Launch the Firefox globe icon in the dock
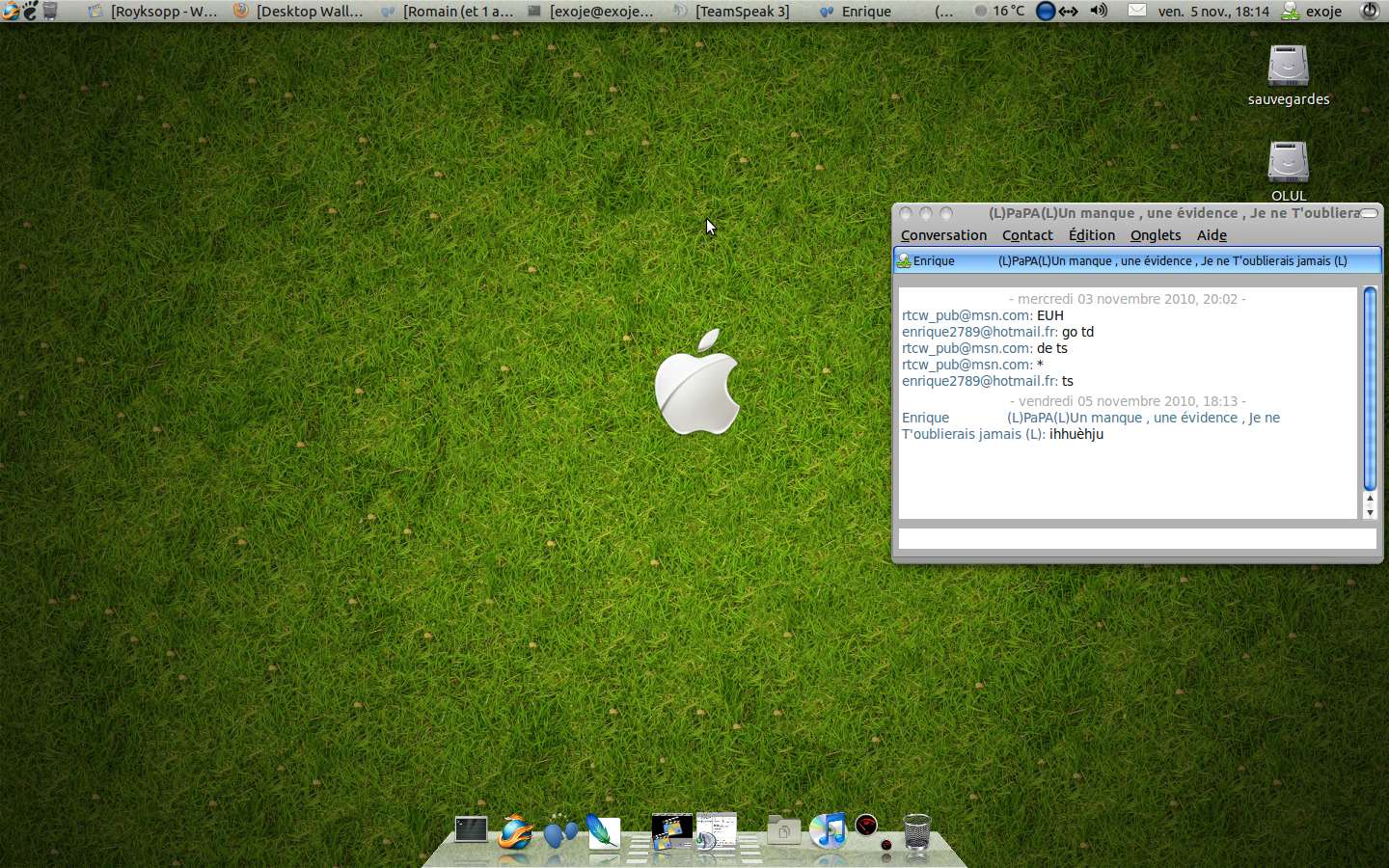 [515, 831]
